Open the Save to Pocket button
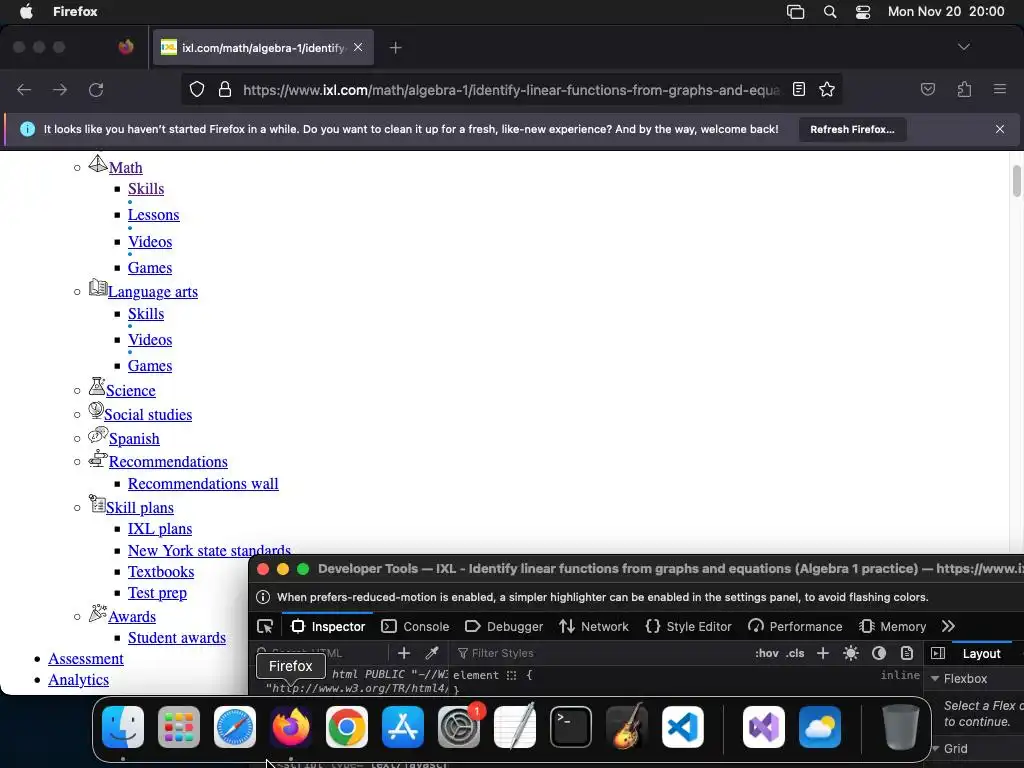 tap(927, 89)
